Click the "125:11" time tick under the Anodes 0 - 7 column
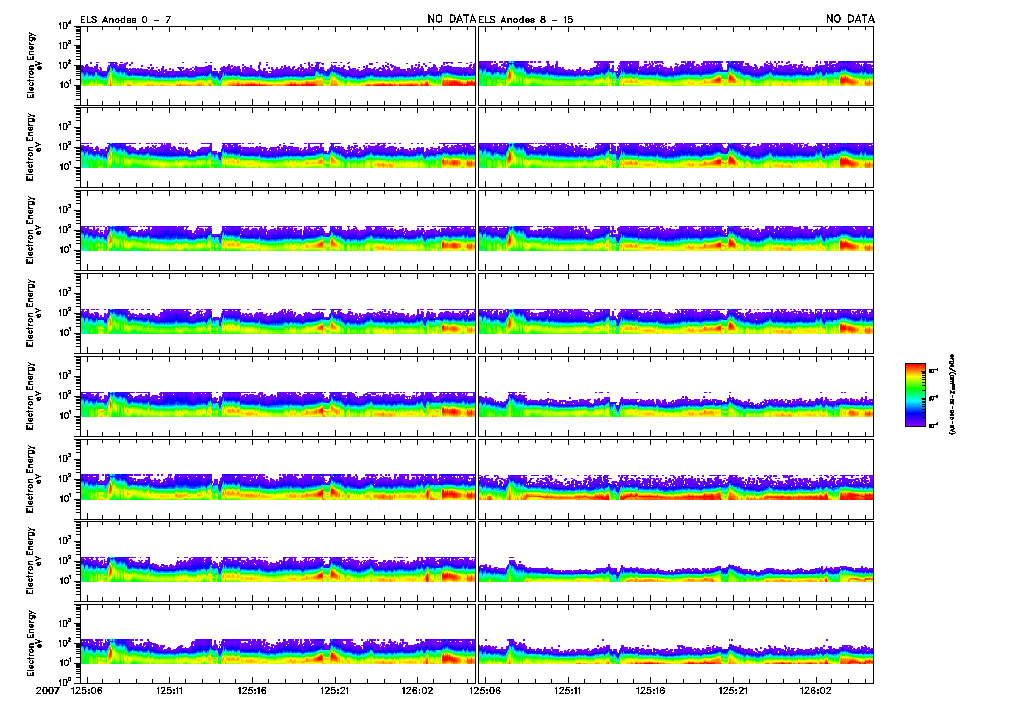Viewport: 1024px width, 708px height. (x=169, y=690)
